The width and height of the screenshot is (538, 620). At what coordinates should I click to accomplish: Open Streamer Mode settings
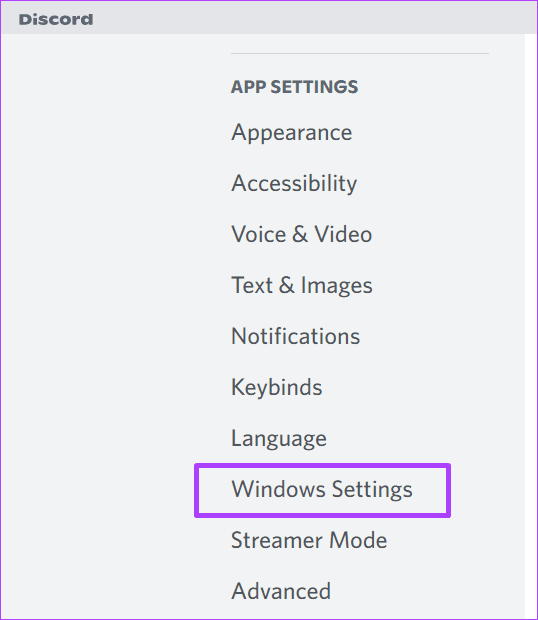(x=309, y=540)
